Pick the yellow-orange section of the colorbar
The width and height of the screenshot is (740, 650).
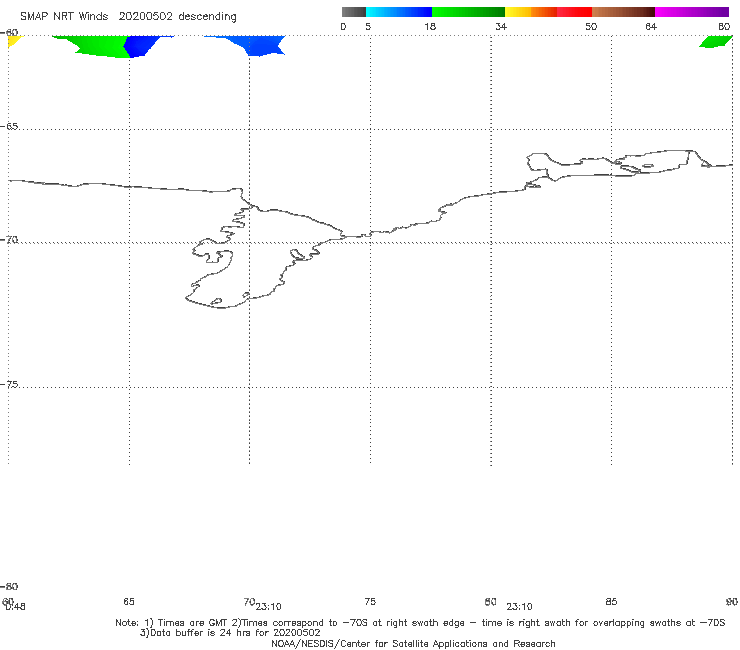tap(530, 12)
